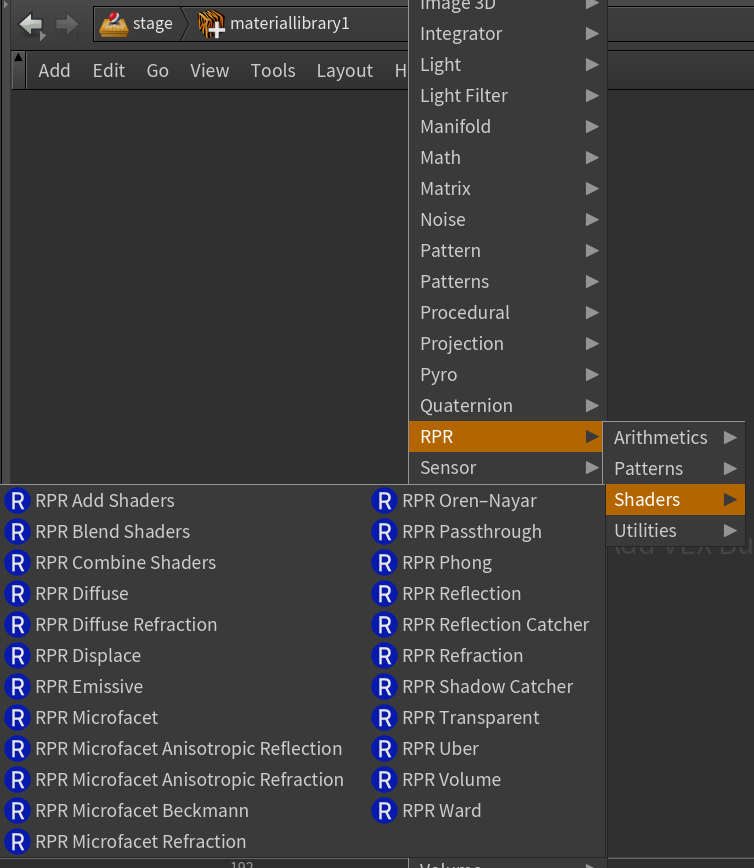Select the RPR Uber shader icon
Viewport: 754px width, 868px height.
point(385,748)
